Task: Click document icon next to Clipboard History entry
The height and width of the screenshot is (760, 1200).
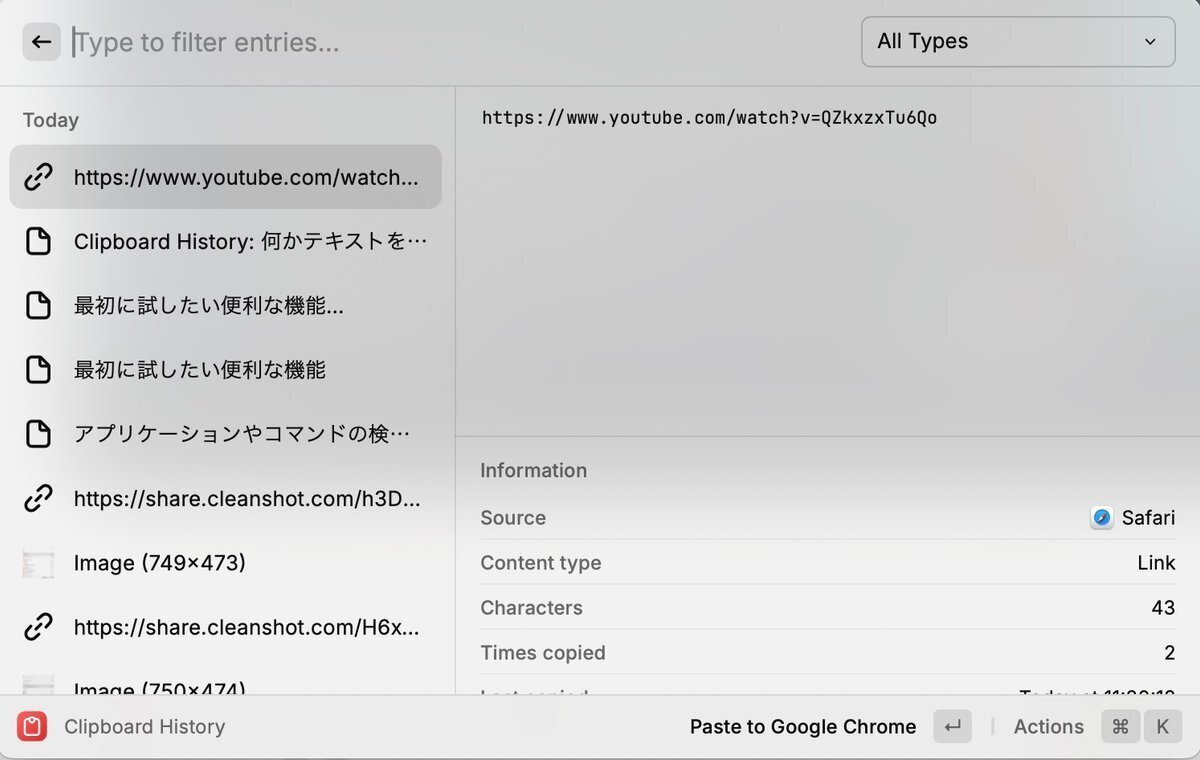Action: coord(38,242)
